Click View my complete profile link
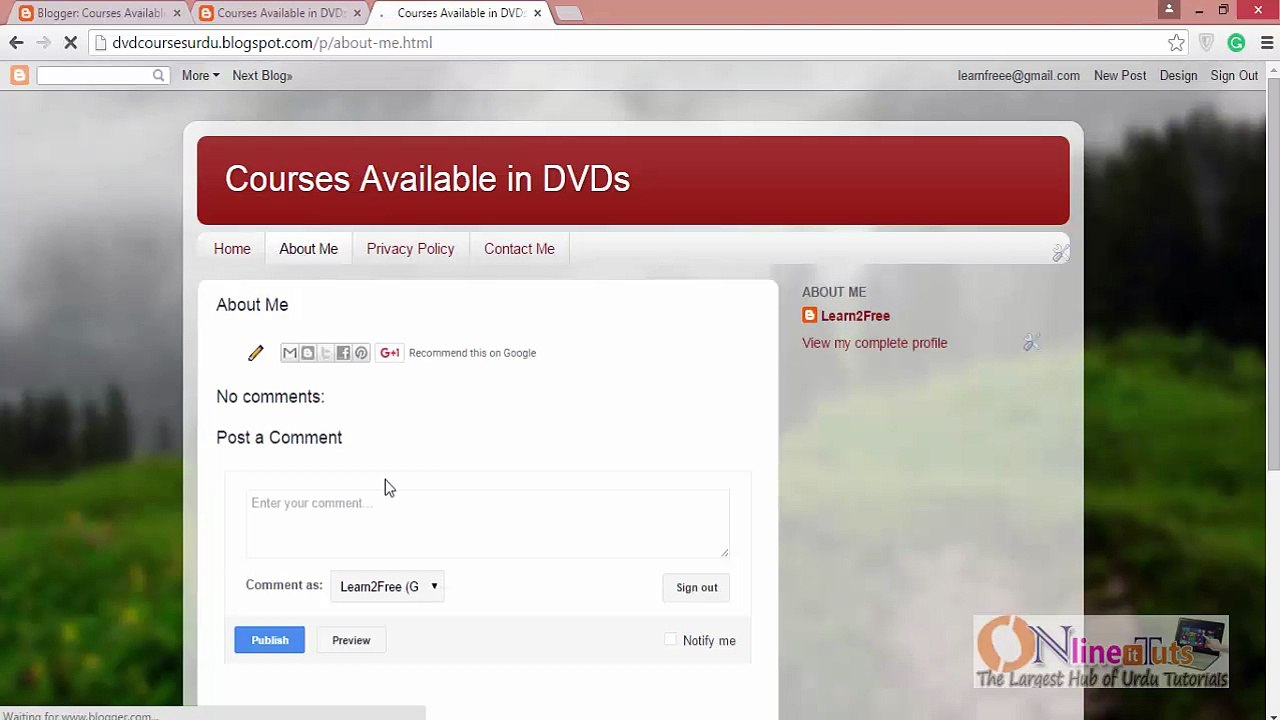 874,343
